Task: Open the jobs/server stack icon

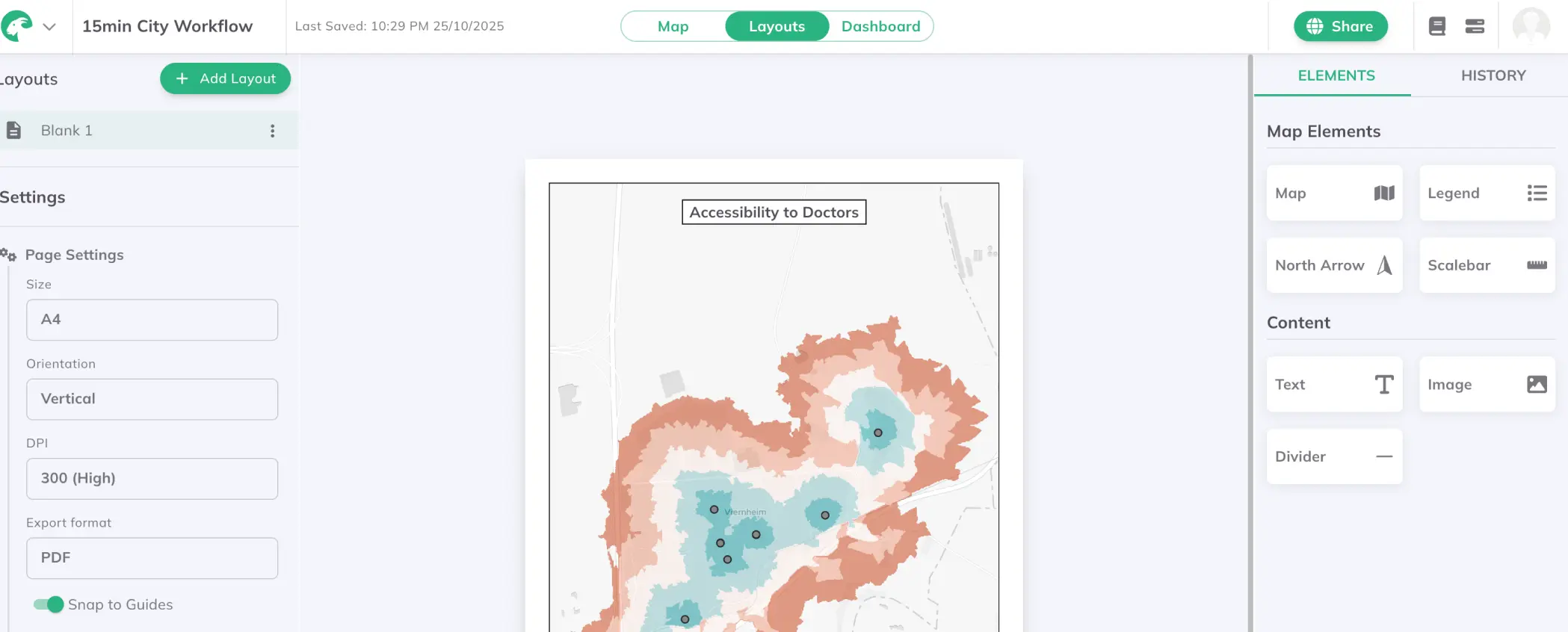Action: click(1475, 26)
